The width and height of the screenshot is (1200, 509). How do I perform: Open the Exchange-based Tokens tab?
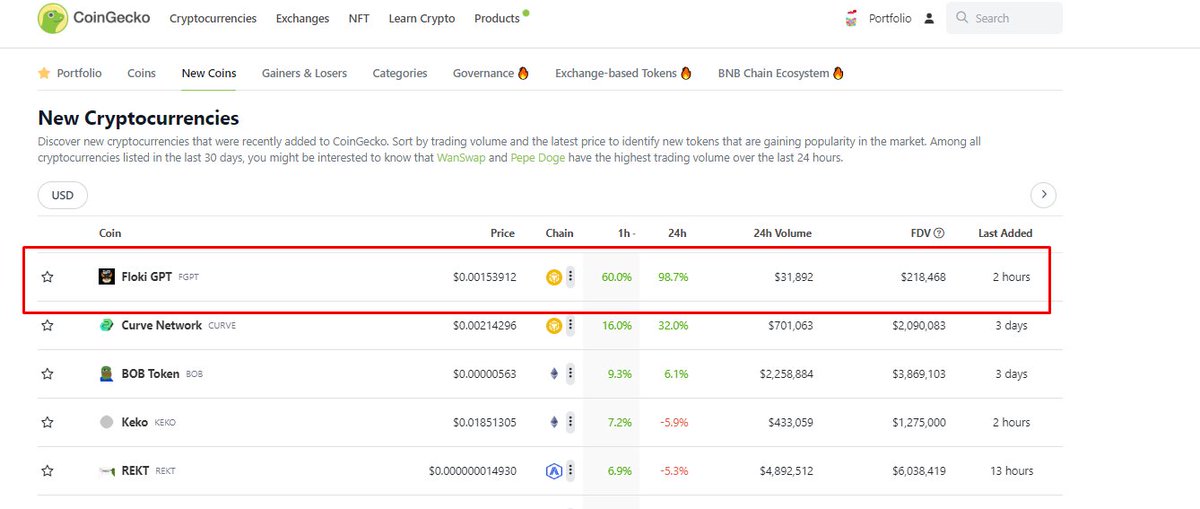pos(623,73)
